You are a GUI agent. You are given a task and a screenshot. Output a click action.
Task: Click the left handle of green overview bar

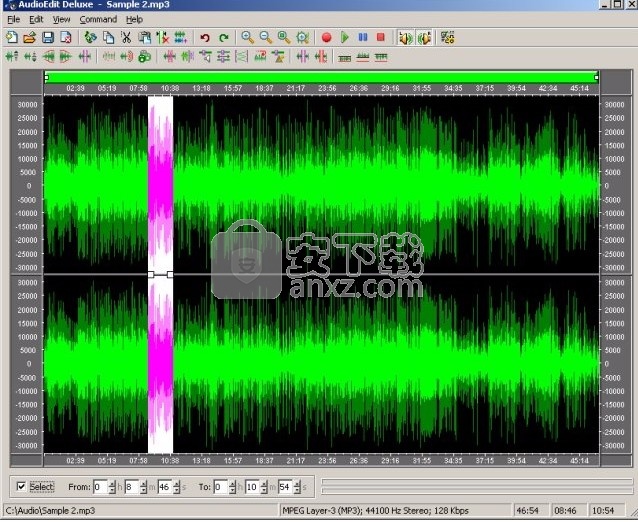(x=46, y=77)
